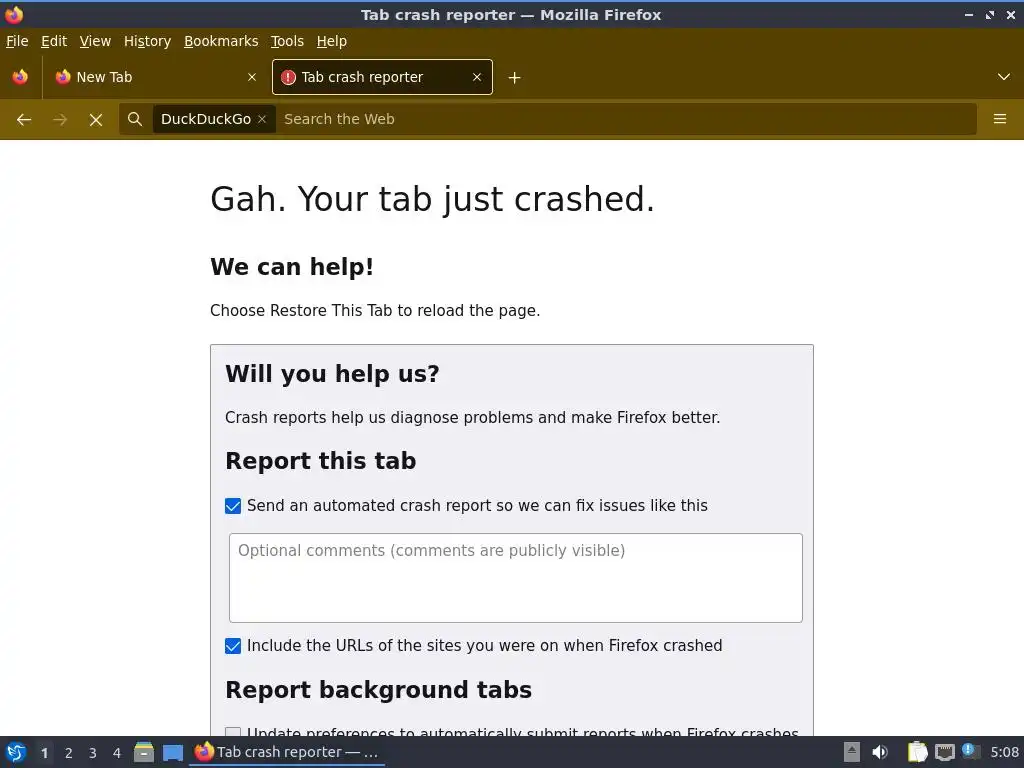Click the Firefox favicon on New Tab

pos(63,77)
